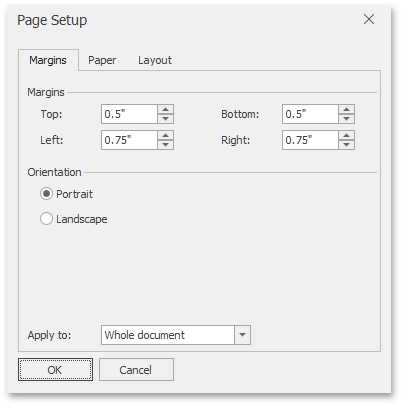Viewport: 404px width, 408px height.
Task: Open the Apply to dropdown arrow
Action: click(242, 335)
